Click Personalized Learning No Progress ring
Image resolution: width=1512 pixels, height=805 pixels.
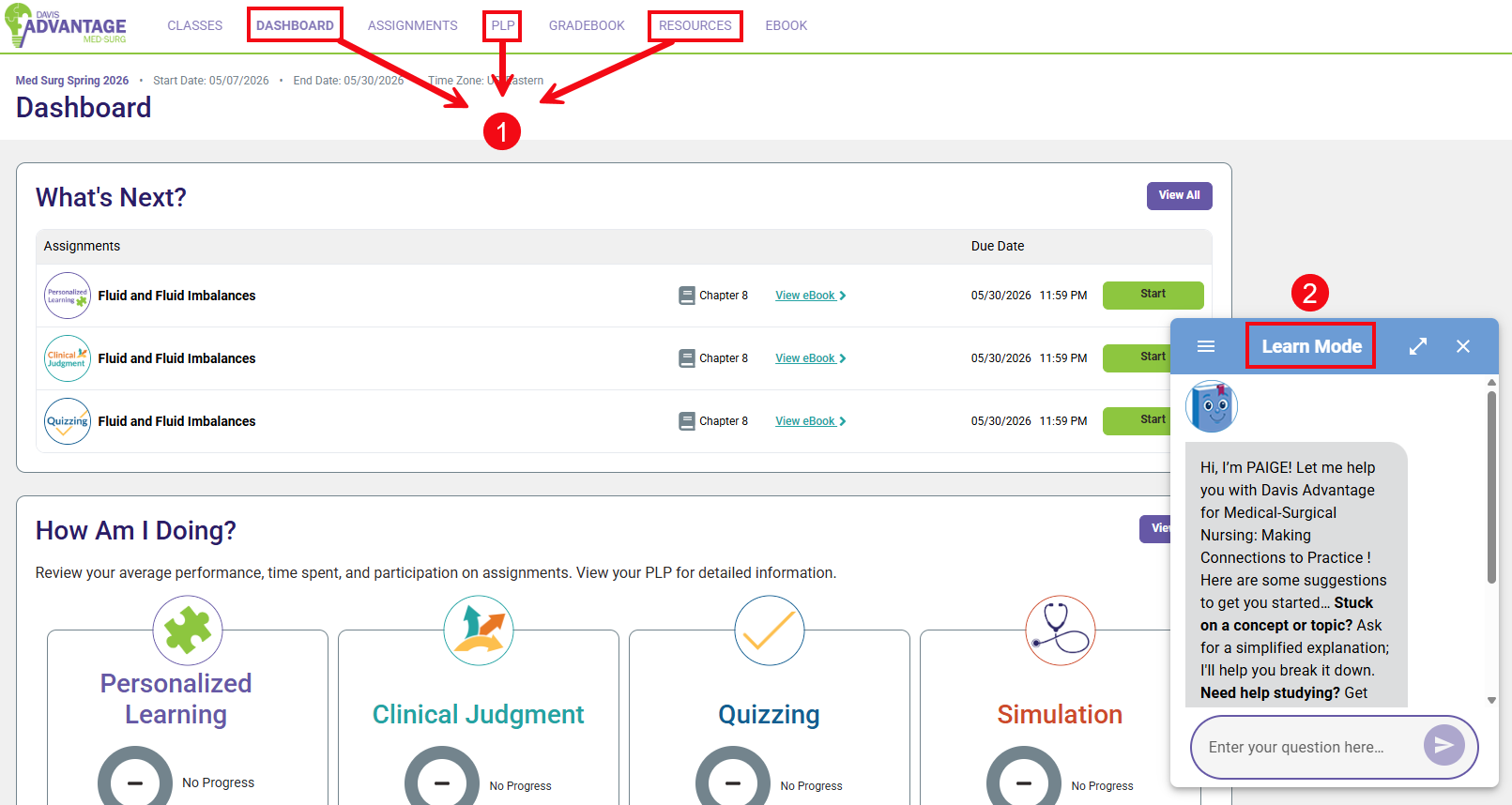click(135, 776)
